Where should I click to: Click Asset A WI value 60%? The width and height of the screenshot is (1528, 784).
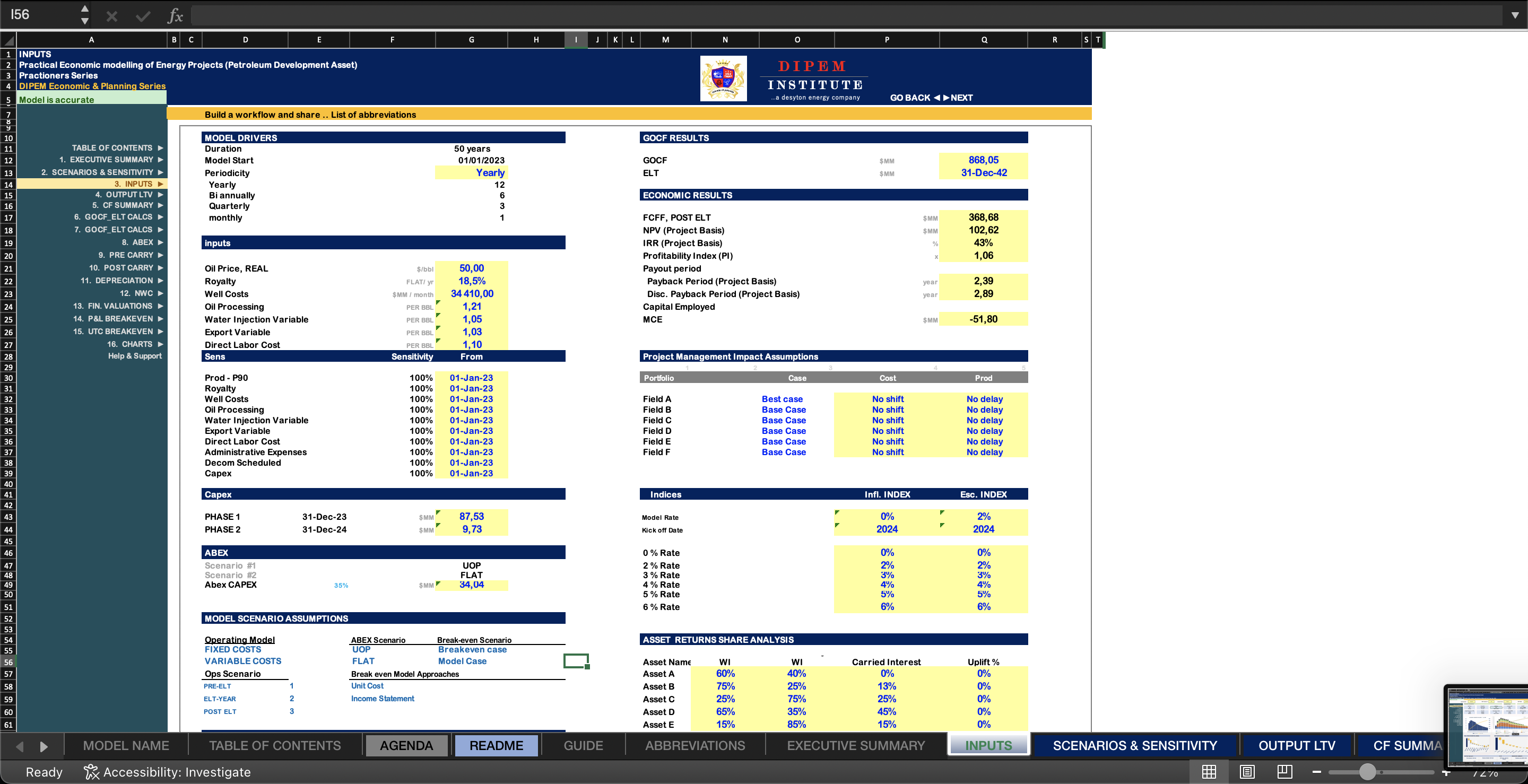(725, 674)
